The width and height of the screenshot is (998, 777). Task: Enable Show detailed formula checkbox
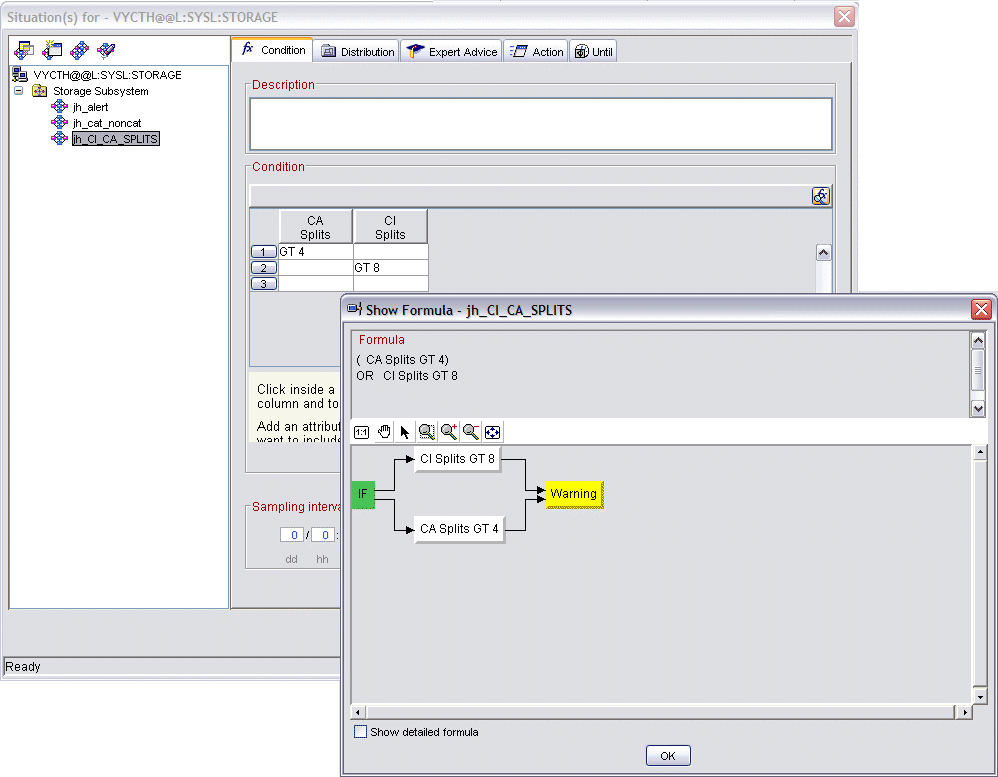[360, 732]
